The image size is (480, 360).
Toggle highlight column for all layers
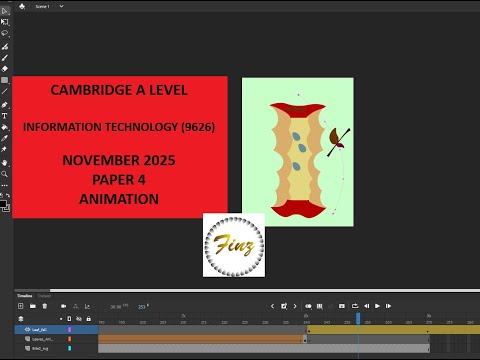click(x=61, y=319)
